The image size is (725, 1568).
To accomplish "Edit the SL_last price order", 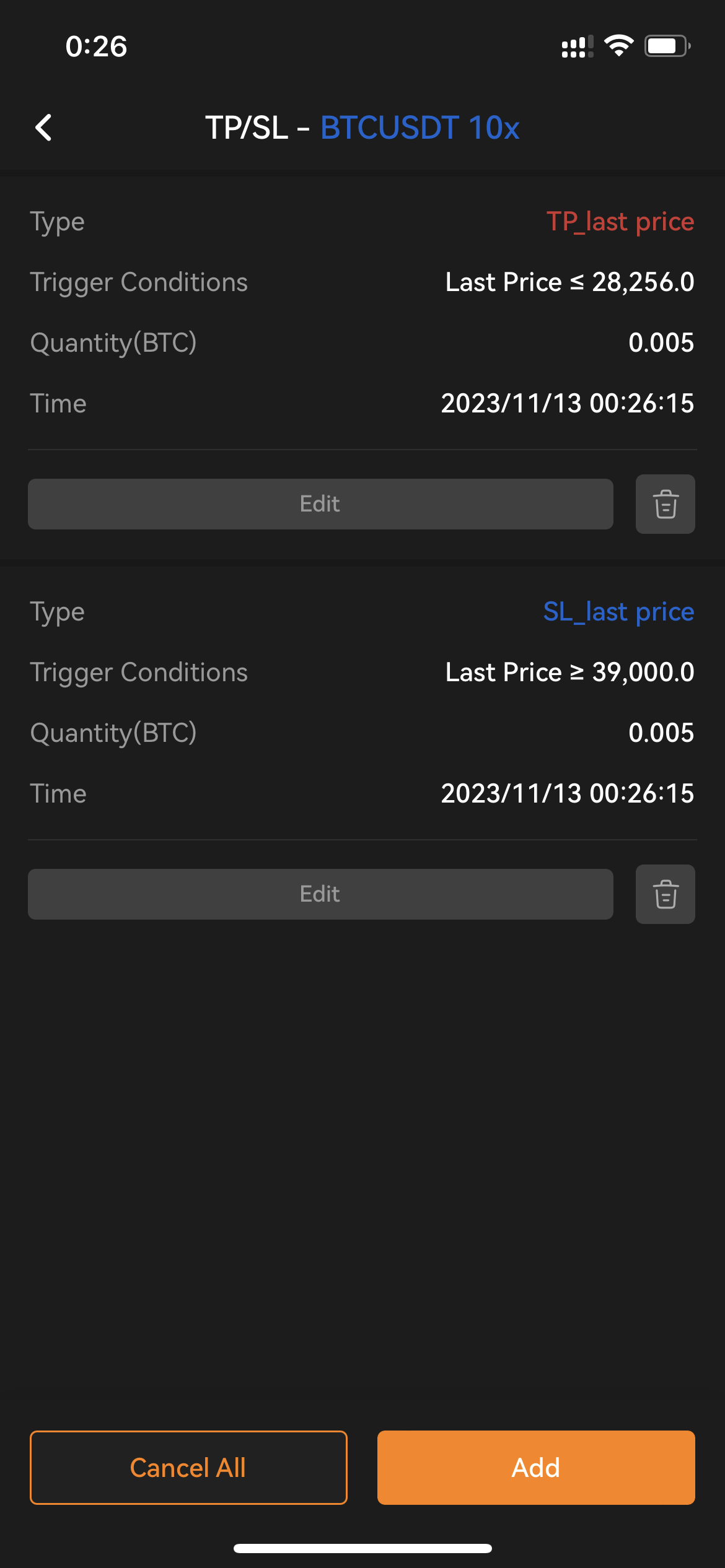I will 320,894.
